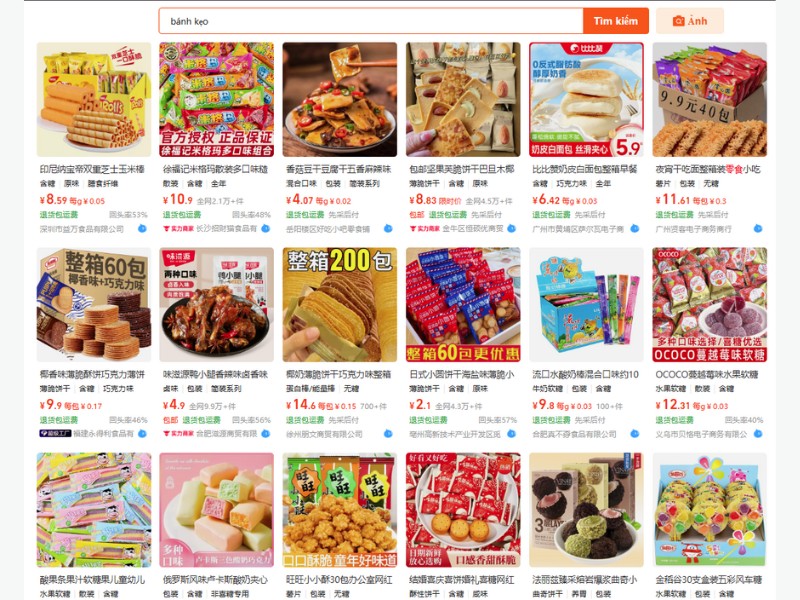Open blue chat icon on the ¥11.61 listing
Image resolution: width=800 pixels, height=600 pixels.
click(758, 229)
